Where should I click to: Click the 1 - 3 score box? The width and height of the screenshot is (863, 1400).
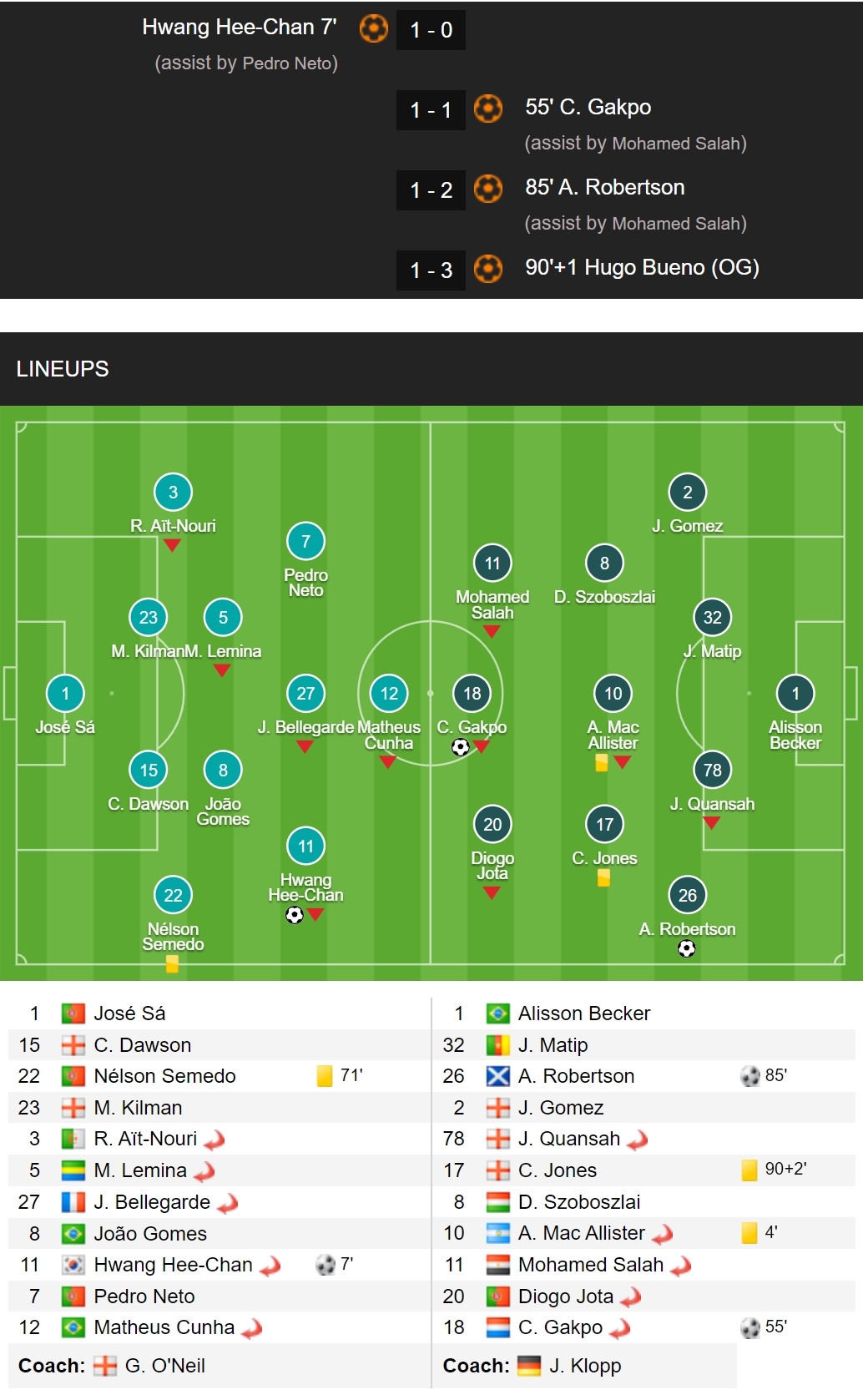coord(431,270)
